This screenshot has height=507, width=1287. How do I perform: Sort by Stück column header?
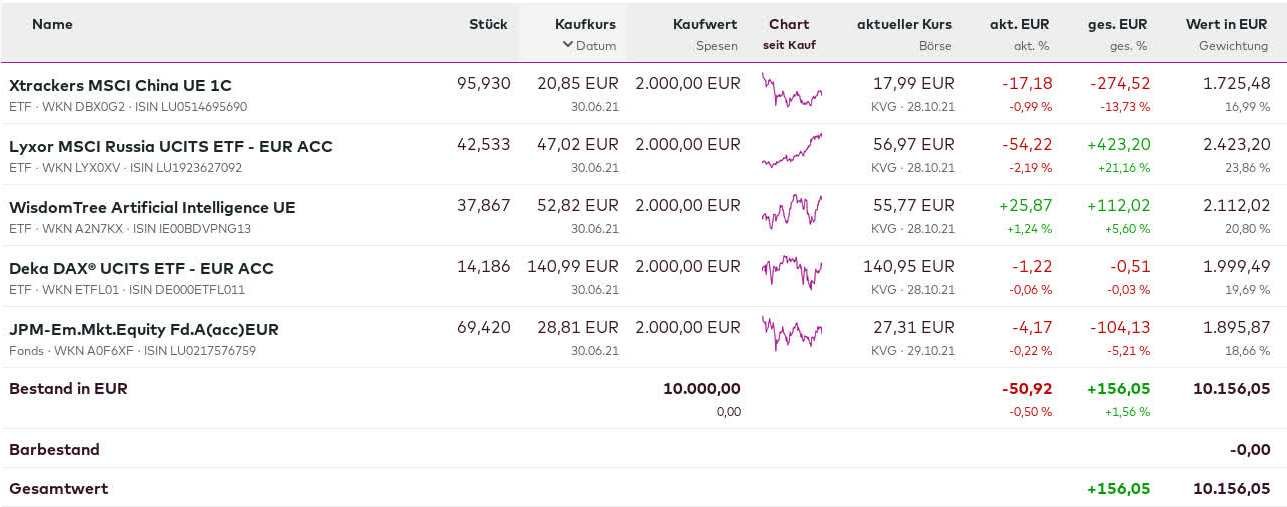pyautogui.click(x=488, y=24)
